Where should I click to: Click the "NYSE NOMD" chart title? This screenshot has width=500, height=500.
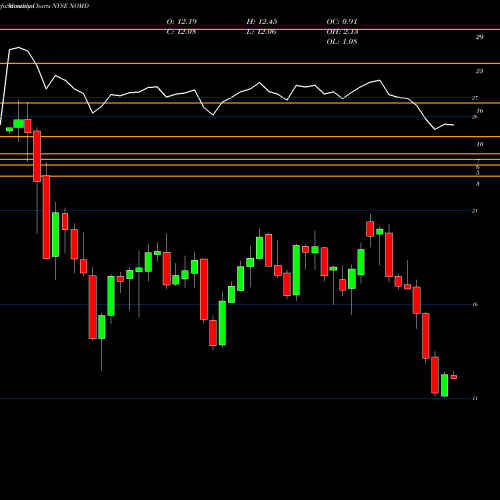tap(71, 6)
